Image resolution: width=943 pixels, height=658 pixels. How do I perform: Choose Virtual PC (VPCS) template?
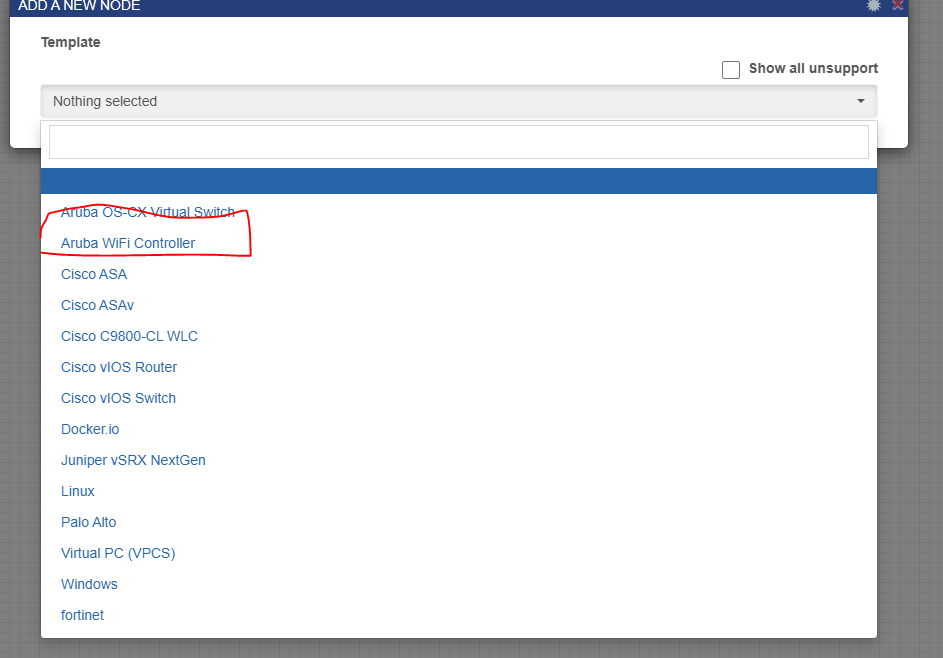click(x=459, y=553)
